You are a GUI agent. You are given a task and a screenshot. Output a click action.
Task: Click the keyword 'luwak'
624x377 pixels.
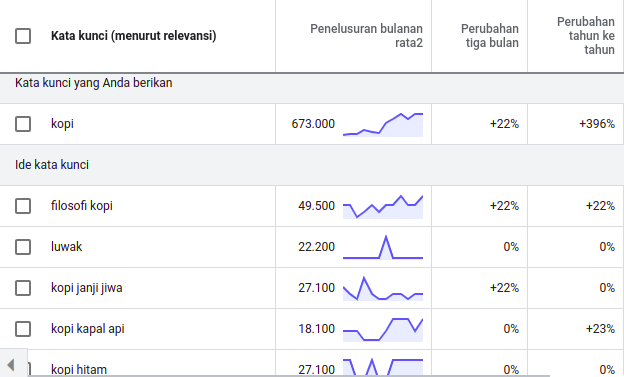[66, 247]
